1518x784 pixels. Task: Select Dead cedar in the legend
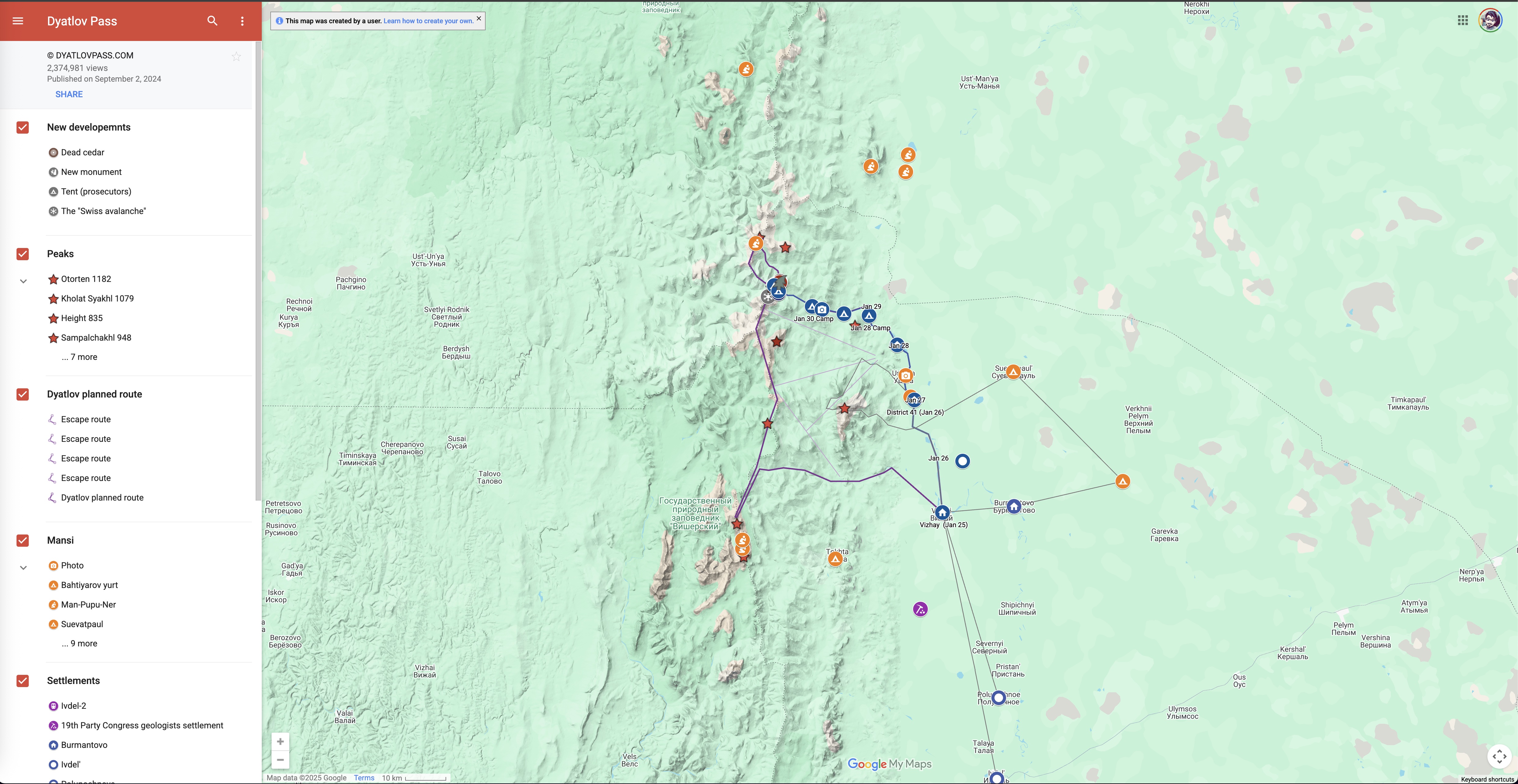click(83, 153)
